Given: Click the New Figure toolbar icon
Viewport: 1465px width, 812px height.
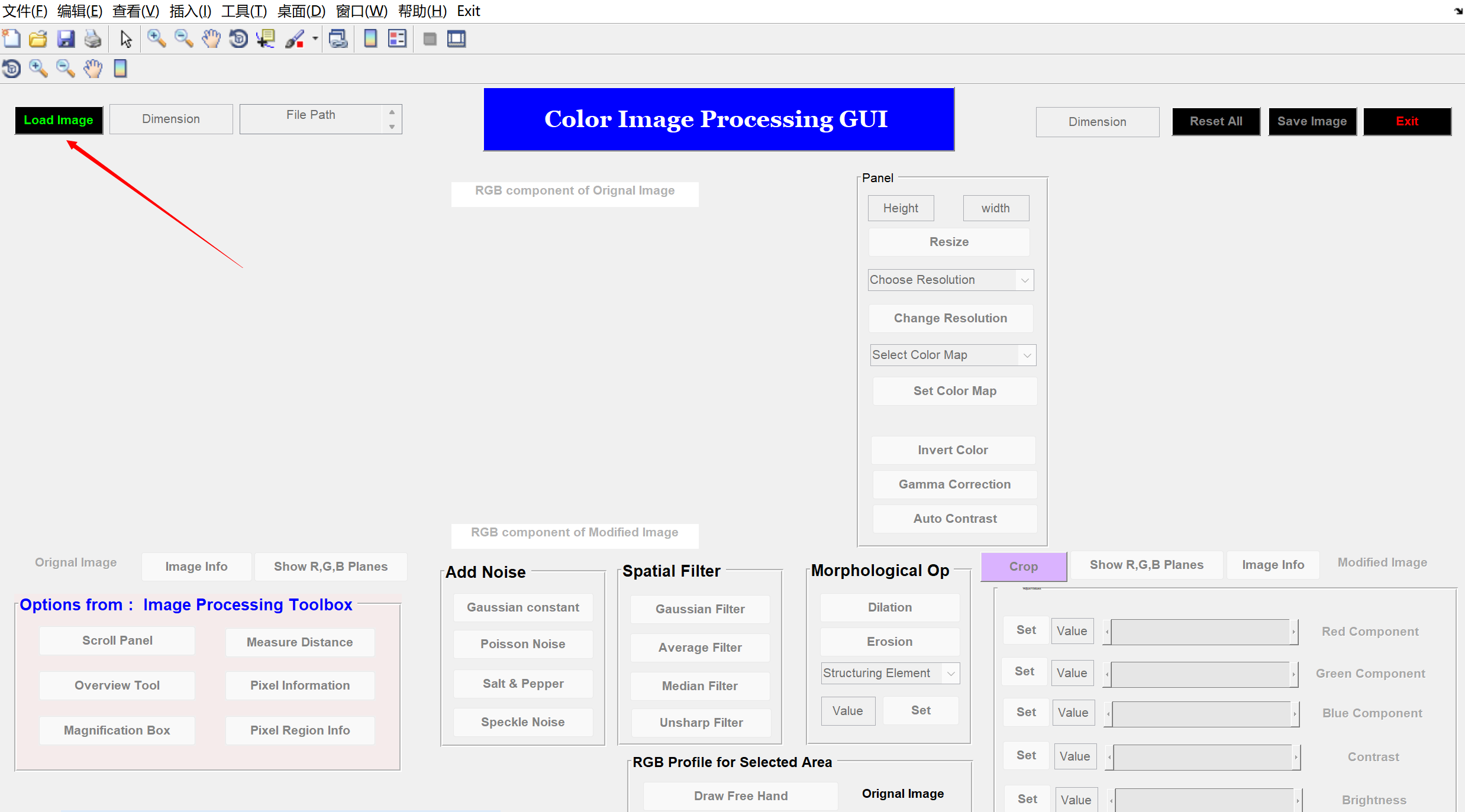Looking at the screenshot, I should click(x=11, y=39).
